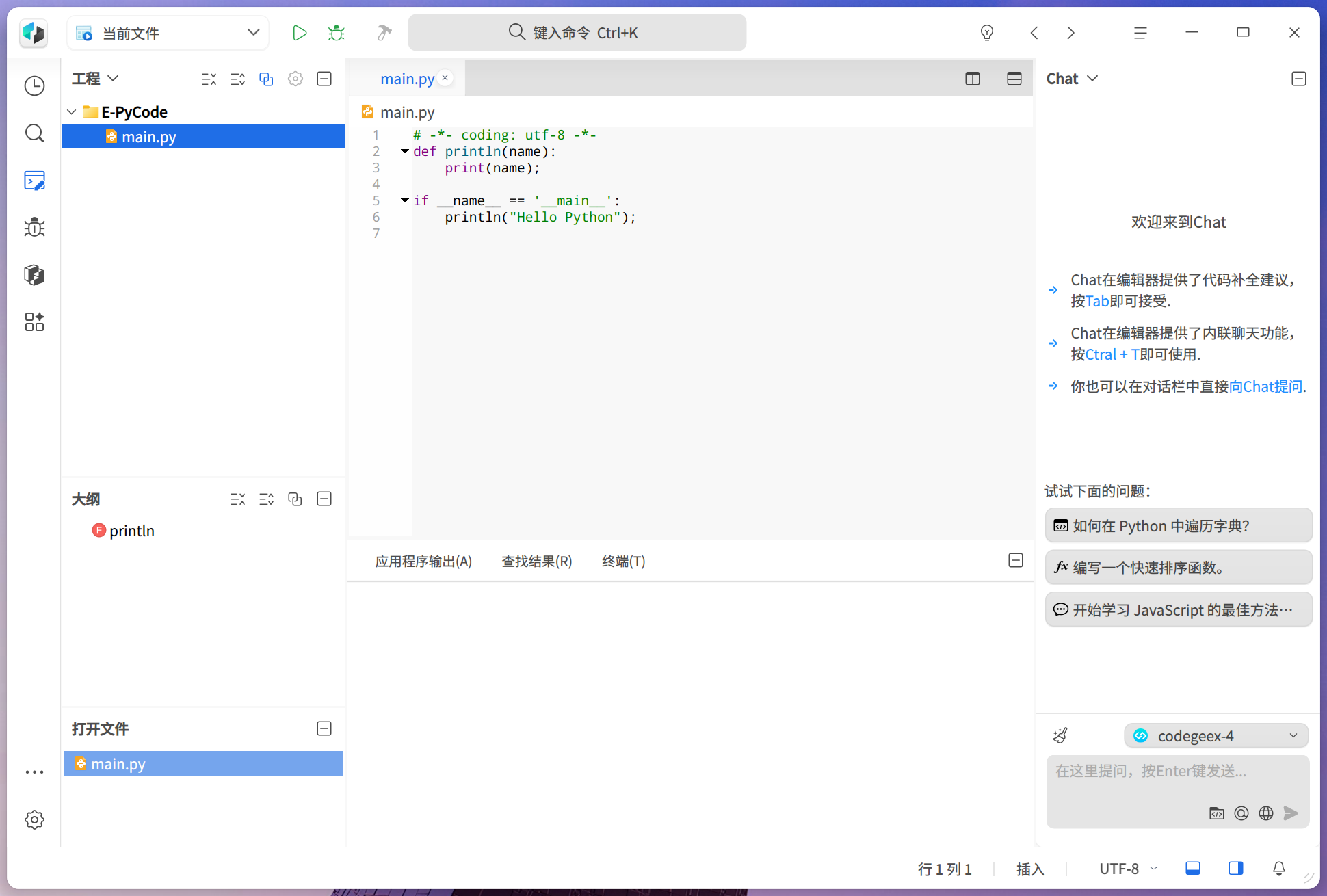Open the recent history clock sidebar icon

34,85
